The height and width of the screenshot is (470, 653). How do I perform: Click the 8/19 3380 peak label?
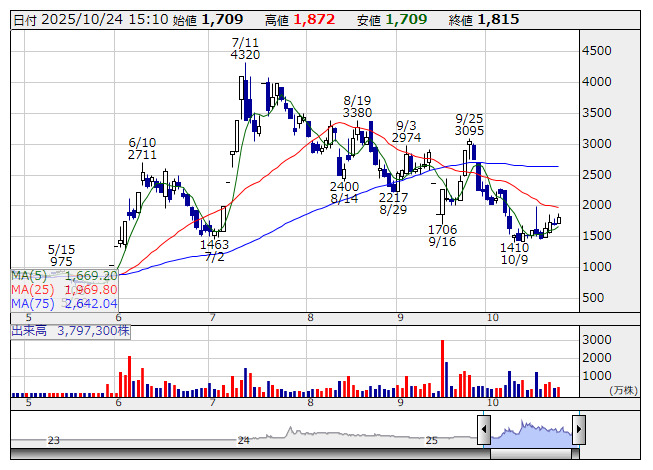(357, 106)
